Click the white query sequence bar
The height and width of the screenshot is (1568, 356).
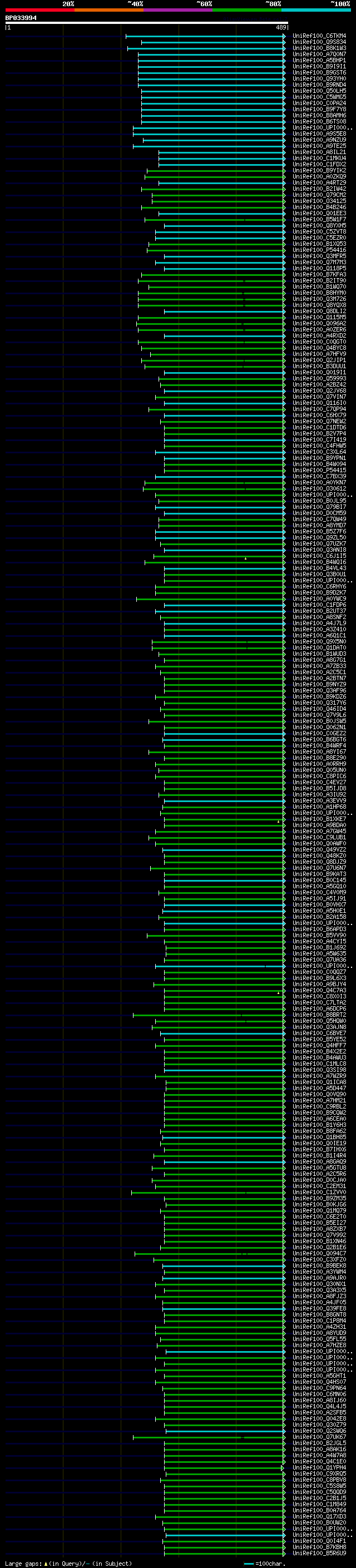(x=146, y=22)
